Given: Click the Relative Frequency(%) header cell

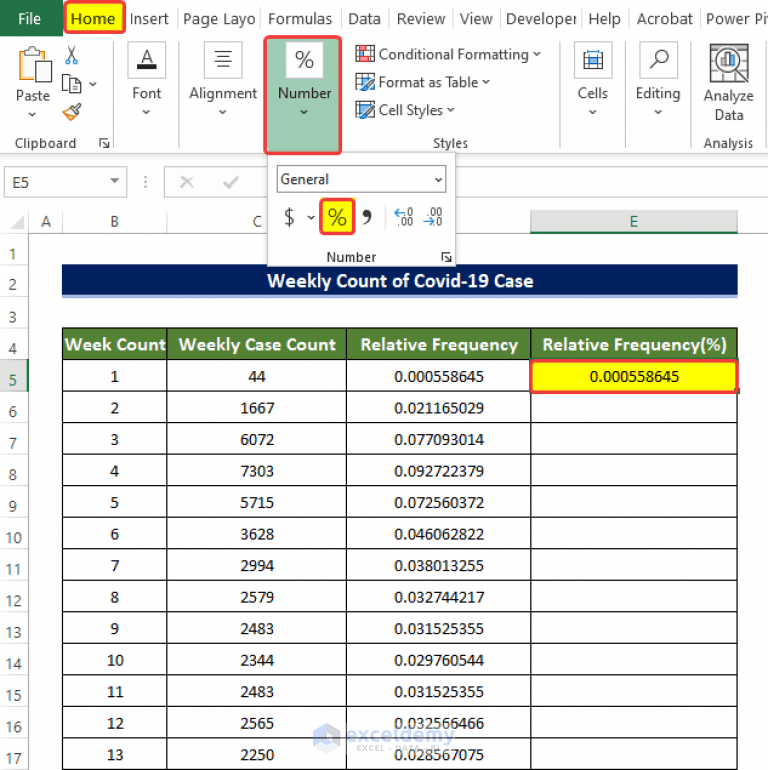Looking at the screenshot, I should [x=634, y=344].
